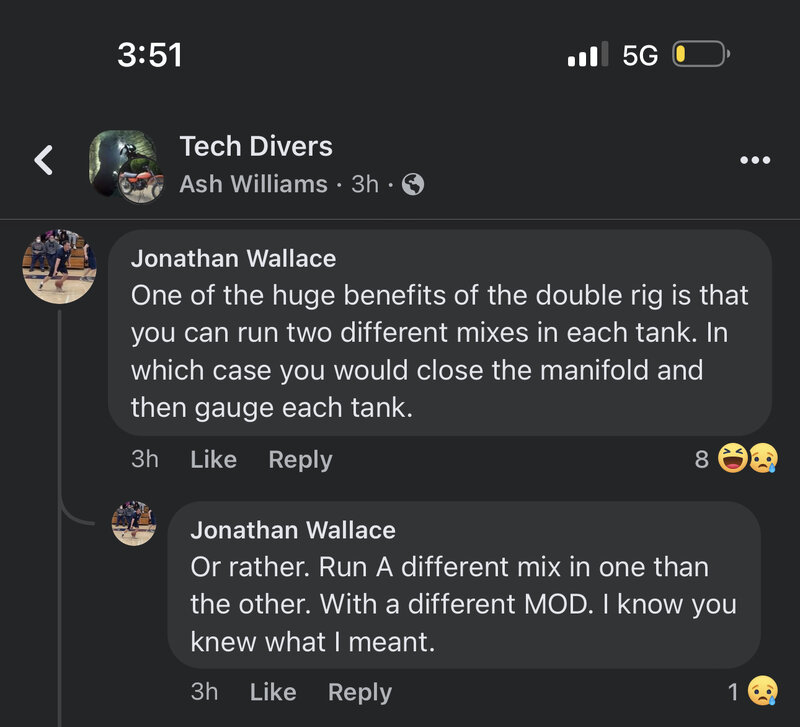
Task: Open the Tech Divers group title
Action: [256, 146]
